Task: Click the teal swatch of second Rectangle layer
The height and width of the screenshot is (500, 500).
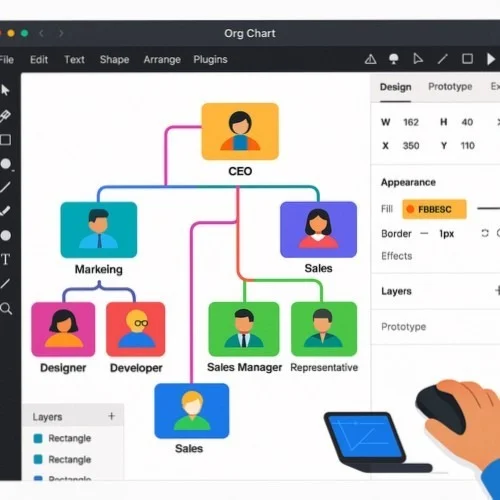Action: (x=38, y=459)
